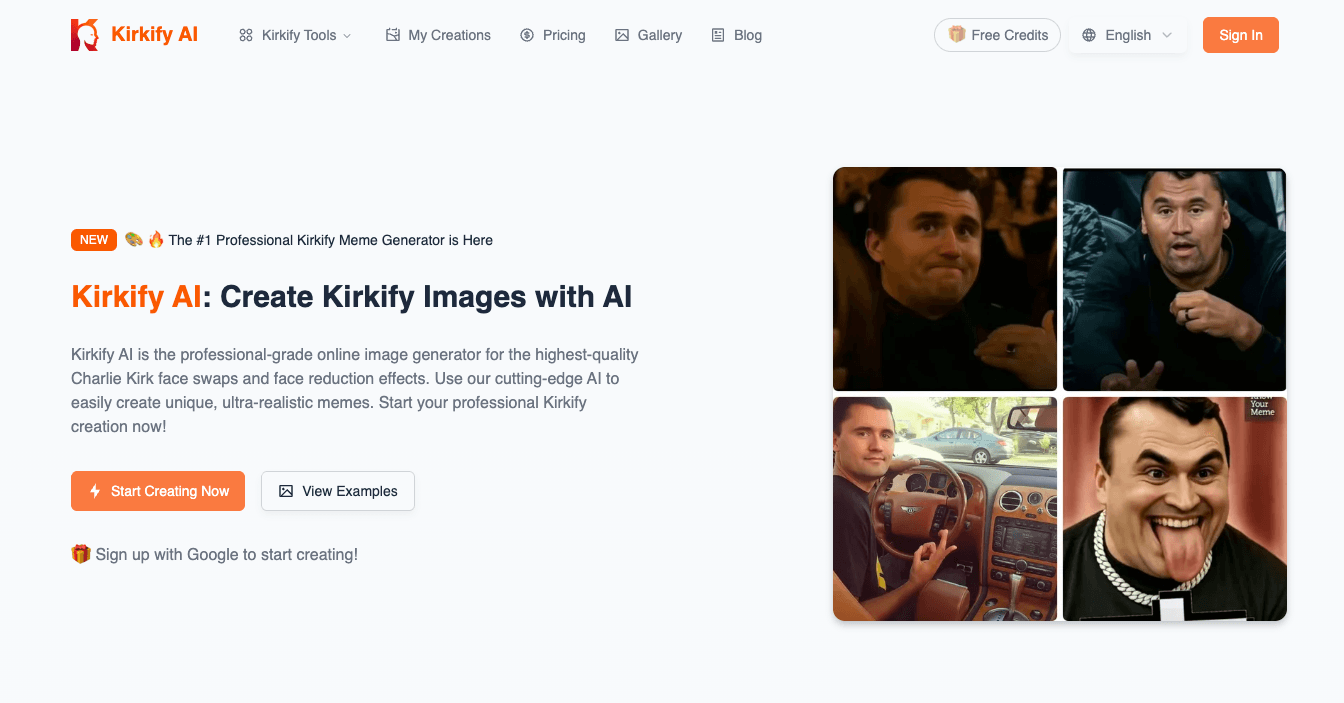Click View Examples button
Image resolution: width=1344 pixels, height=703 pixels.
pos(338,491)
